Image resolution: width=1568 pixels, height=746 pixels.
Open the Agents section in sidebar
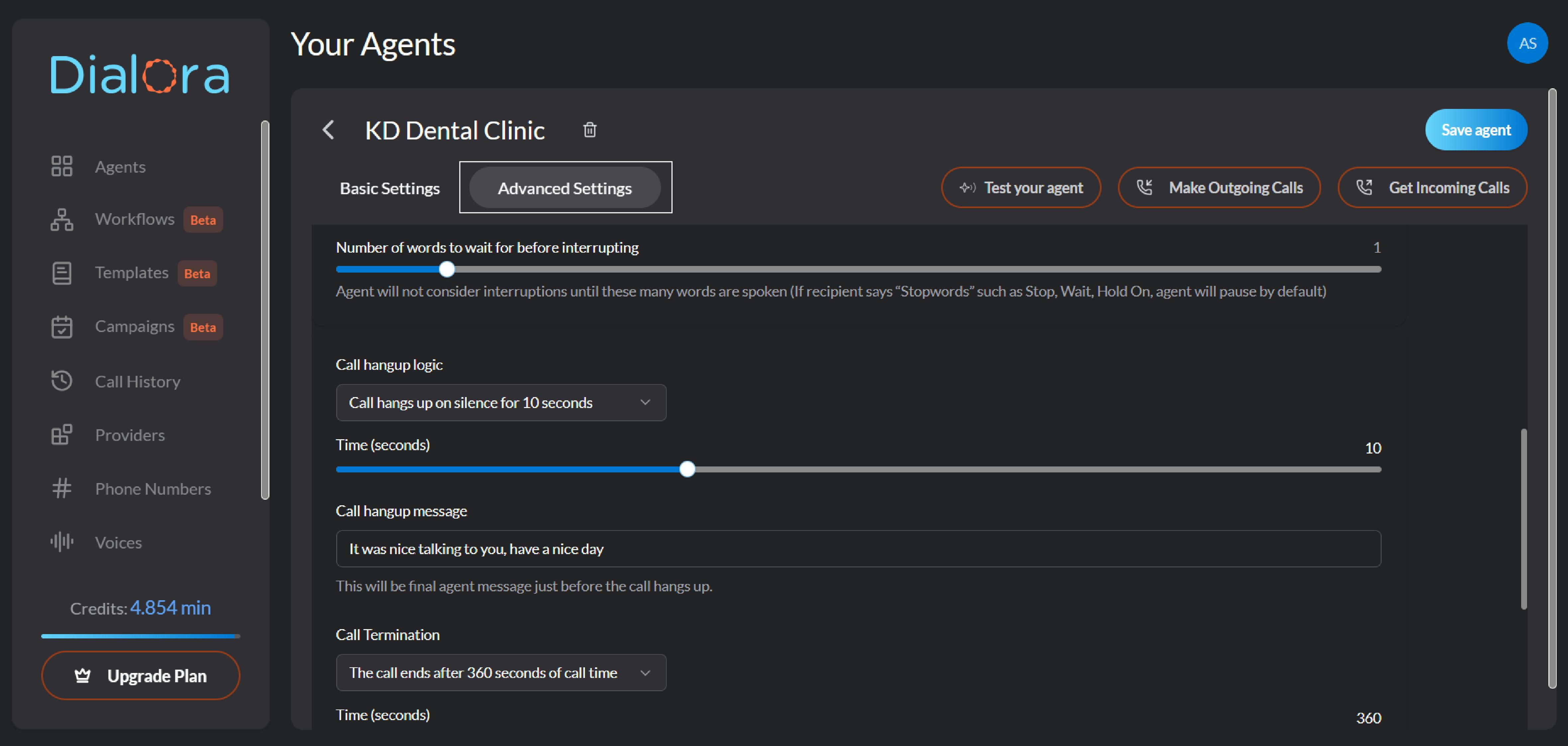click(x=120, y=166)
